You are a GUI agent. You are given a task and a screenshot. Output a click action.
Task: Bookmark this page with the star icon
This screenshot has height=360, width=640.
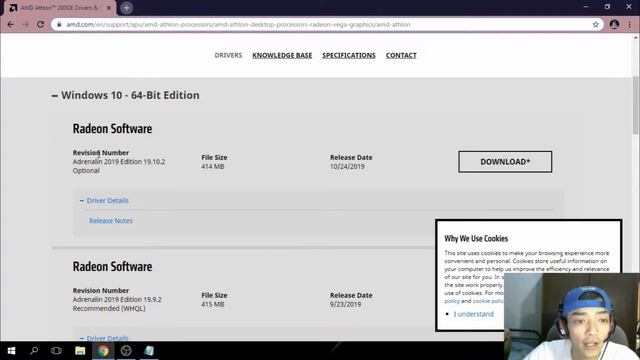click(596, 24)
